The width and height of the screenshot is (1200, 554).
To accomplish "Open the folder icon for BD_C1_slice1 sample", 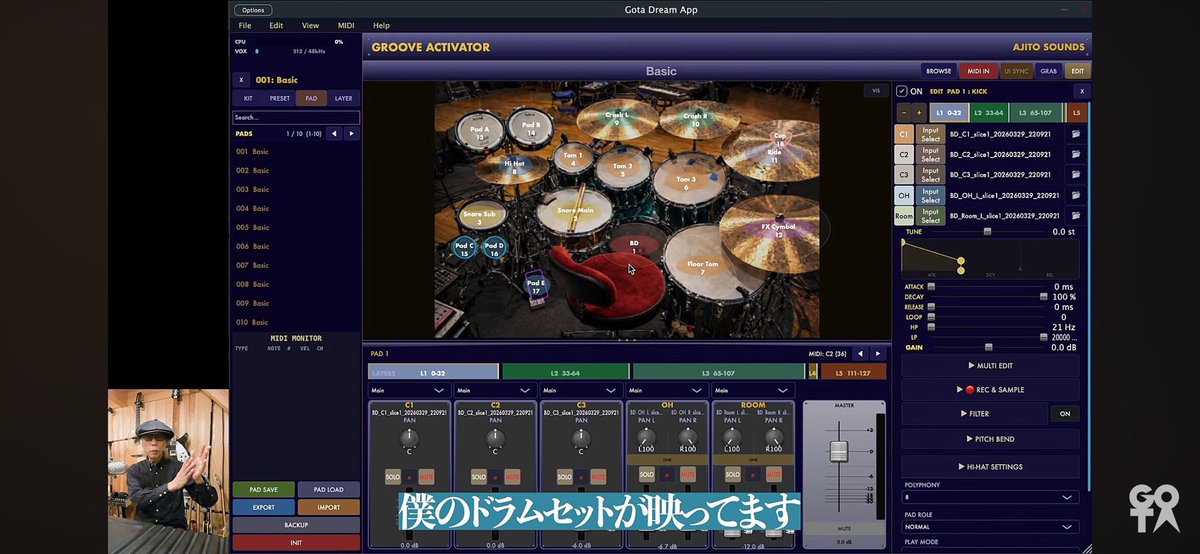I will click(x=1076, y=133).
